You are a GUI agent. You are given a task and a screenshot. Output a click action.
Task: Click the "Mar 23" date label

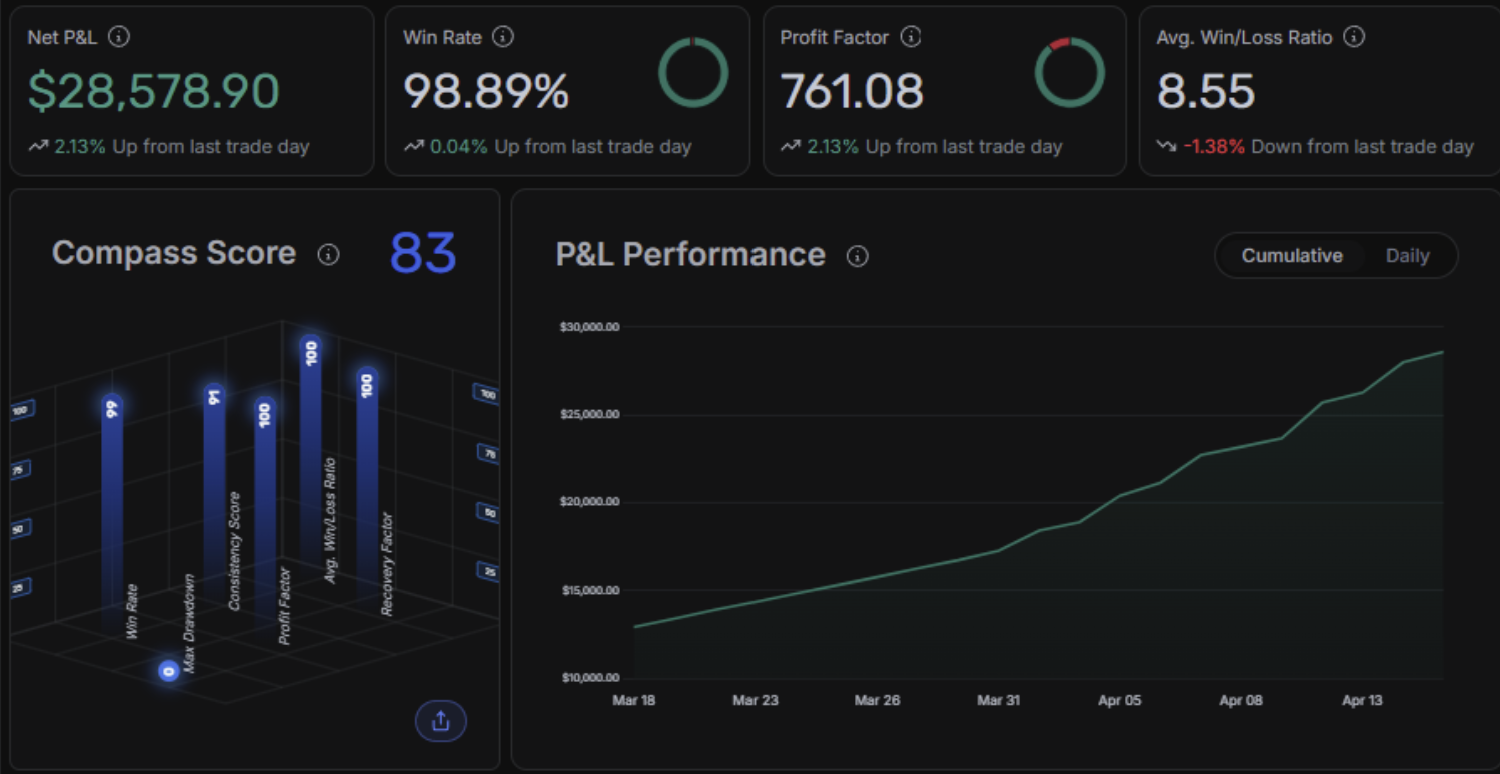pyautogui.click(x=755, y=700)
